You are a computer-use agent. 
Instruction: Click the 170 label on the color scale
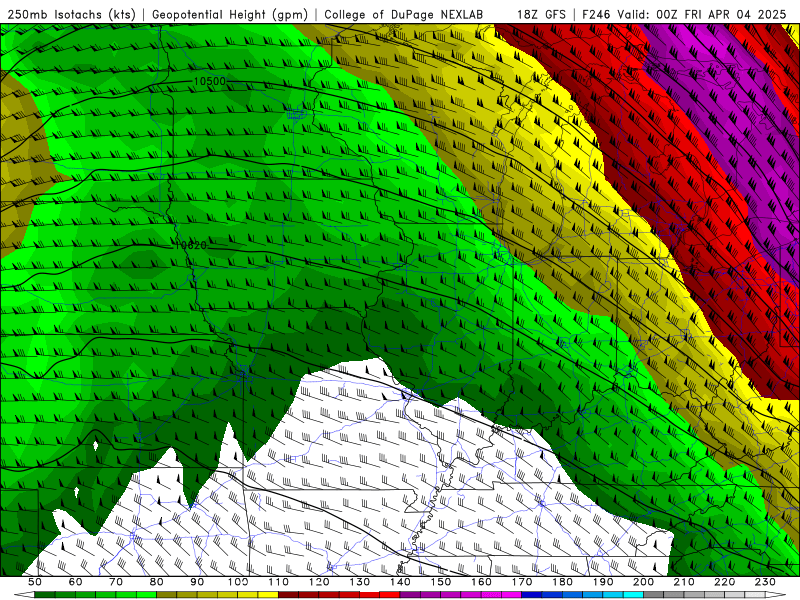(x=522, y=582)
